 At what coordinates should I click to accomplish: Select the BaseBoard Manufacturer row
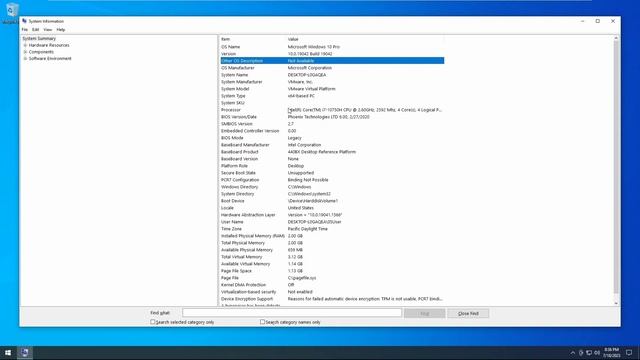pos(332,145)
